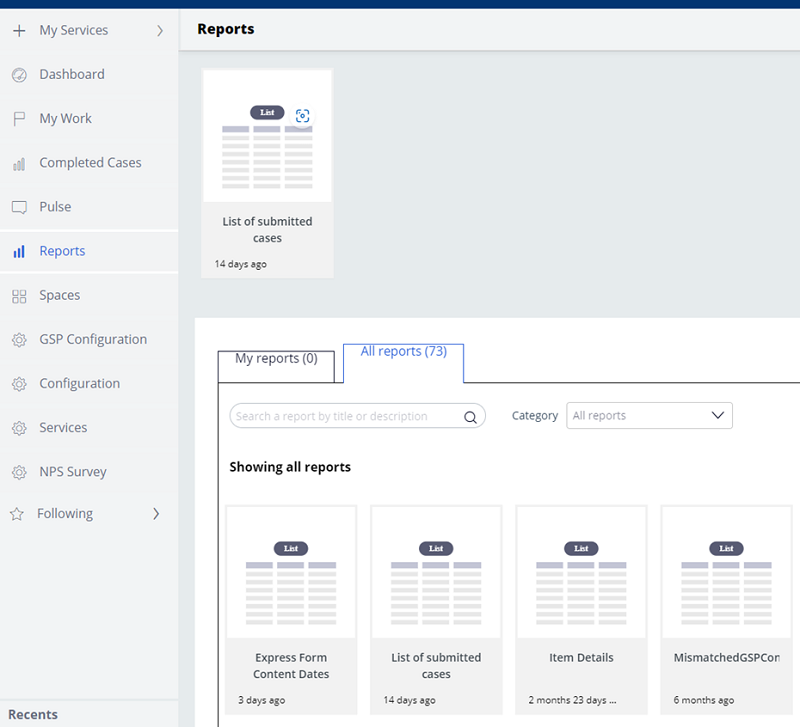Click the Spaces grid icon

coord(19,296)
